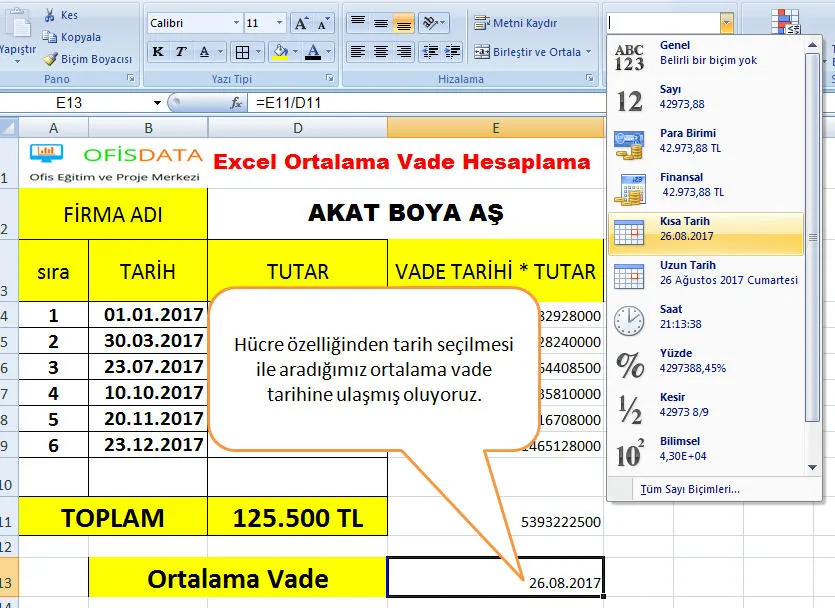Click the orientation (angled text) icon
This screenshot has height=608, width=835.
430,23
